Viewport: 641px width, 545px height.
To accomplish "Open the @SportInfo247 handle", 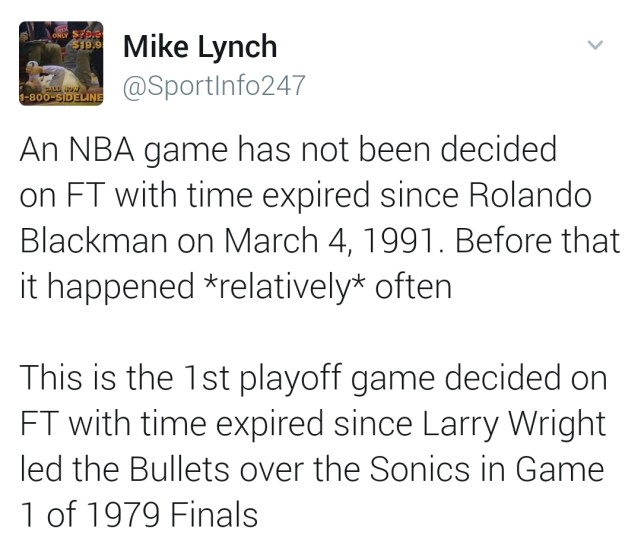I will 214,85.
